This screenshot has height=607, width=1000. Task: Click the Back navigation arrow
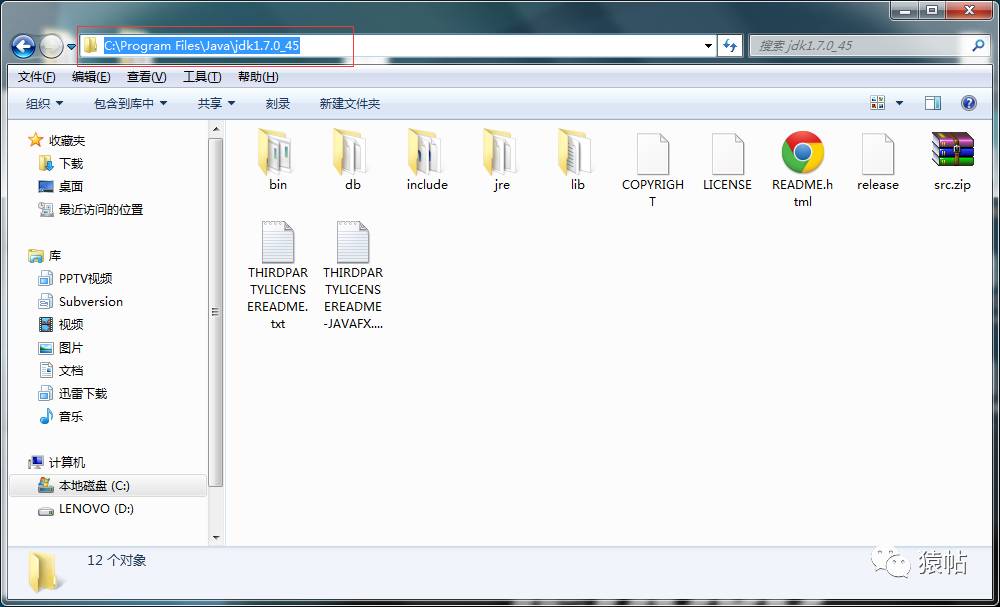[24, 46]
